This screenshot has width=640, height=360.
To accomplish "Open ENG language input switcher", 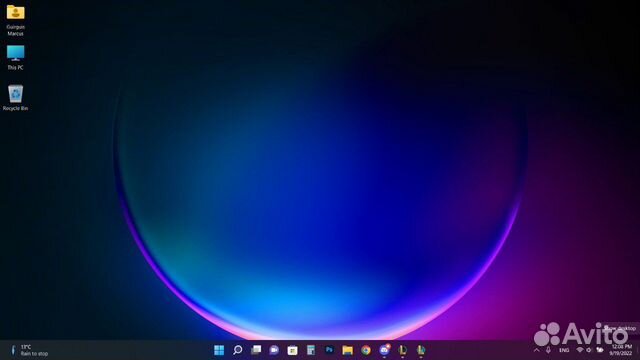I will point(564,351).
